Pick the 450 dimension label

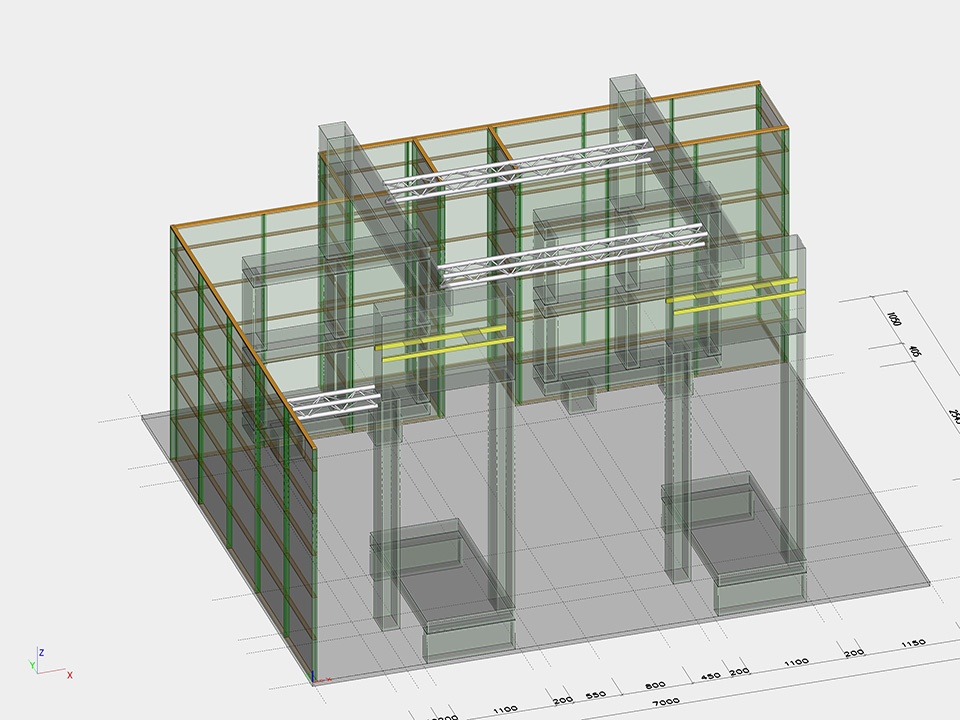tap(711, 677)
